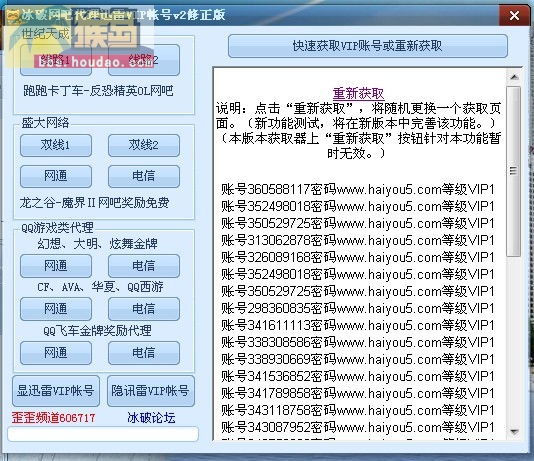The image size is (534, 461).
Task: Open the 重新获取 hyperlink
Action: [x=358, y=93]
